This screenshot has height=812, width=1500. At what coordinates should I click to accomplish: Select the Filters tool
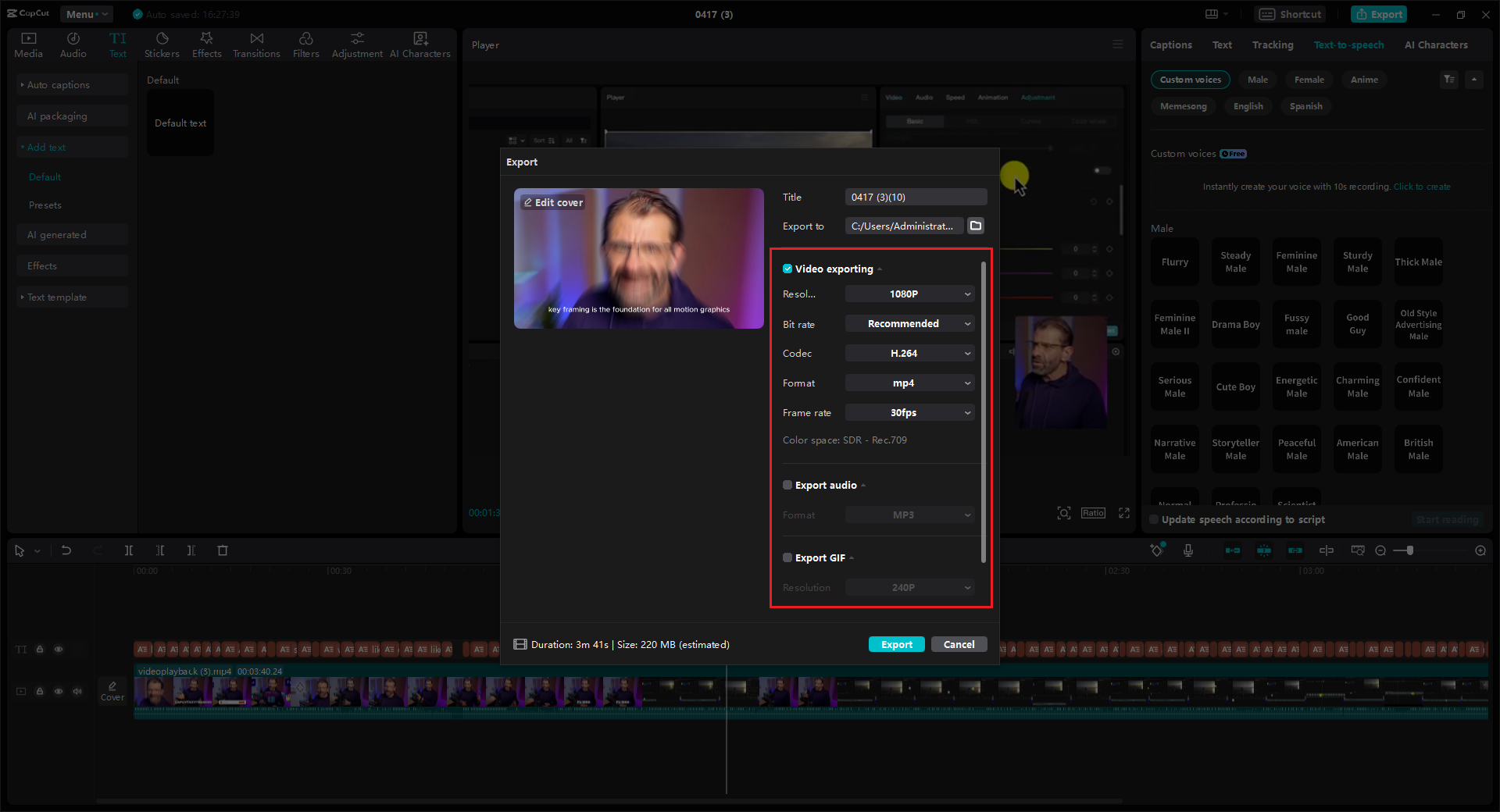305,43
